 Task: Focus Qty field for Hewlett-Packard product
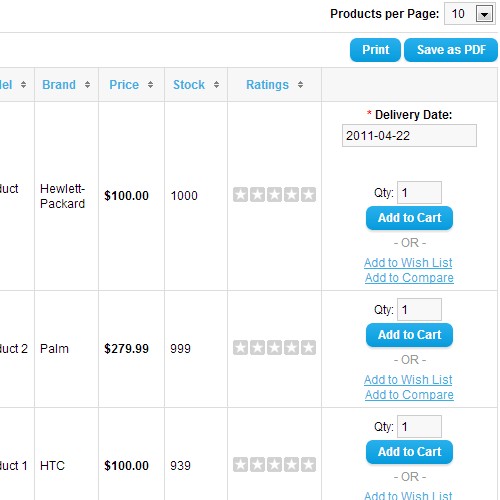[x=419, y=193]
